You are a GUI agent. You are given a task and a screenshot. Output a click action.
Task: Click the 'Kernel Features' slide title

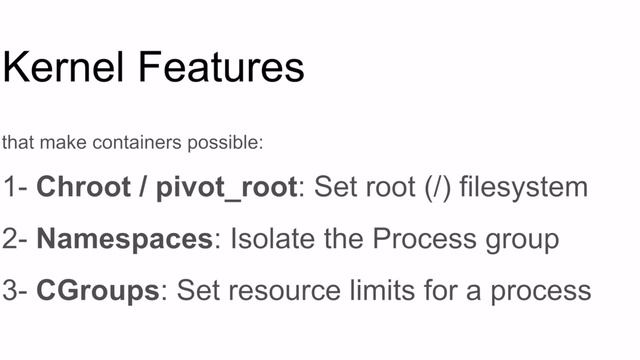pyautogui.click(x=153, y=67)
